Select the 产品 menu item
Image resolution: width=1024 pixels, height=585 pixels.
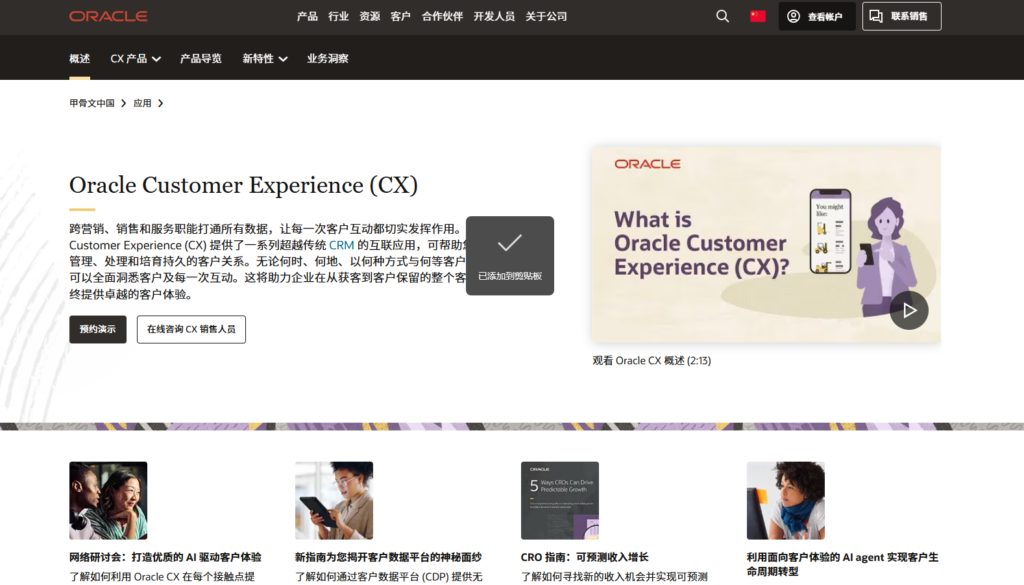[x=306, y=16]
